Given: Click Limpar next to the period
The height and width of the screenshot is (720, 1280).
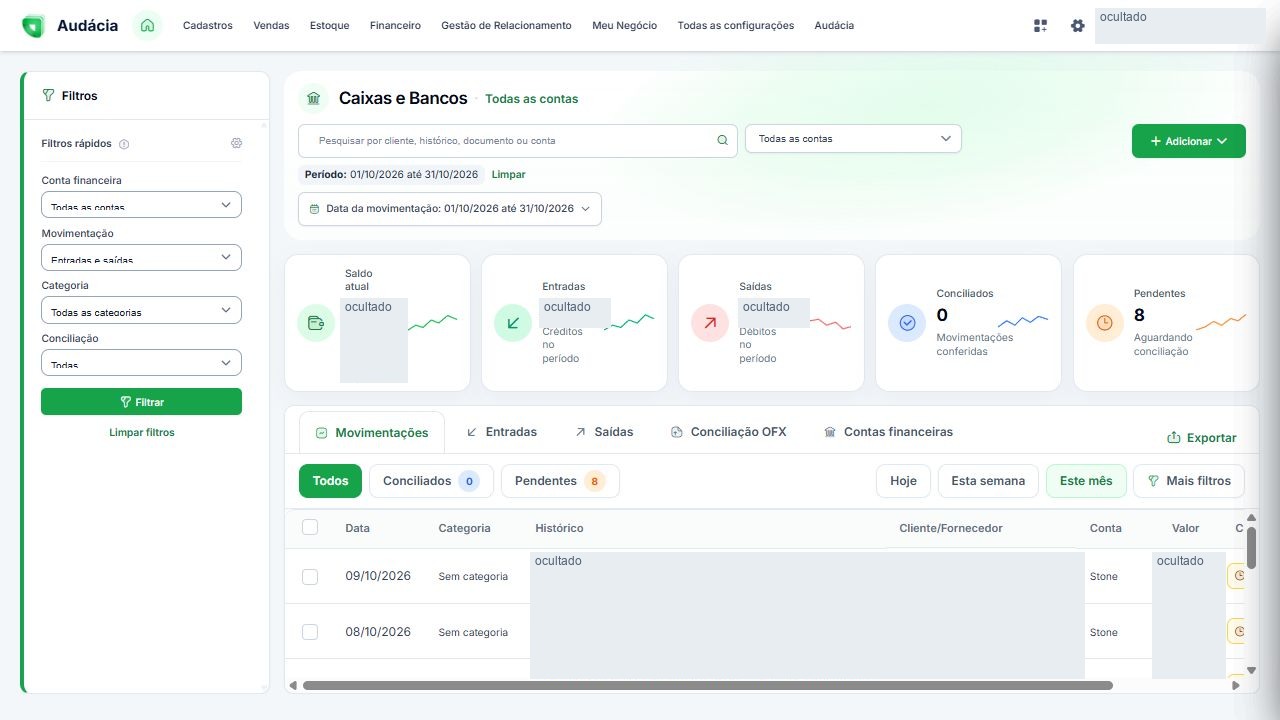Looking at the screenshot, I should tap(508, 174).
